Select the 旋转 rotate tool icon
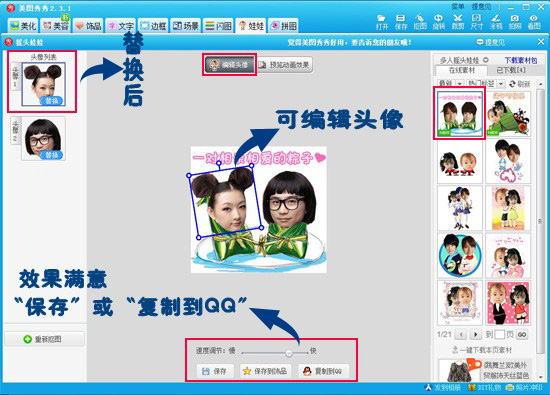550x395 pixels. coord(438,22)
